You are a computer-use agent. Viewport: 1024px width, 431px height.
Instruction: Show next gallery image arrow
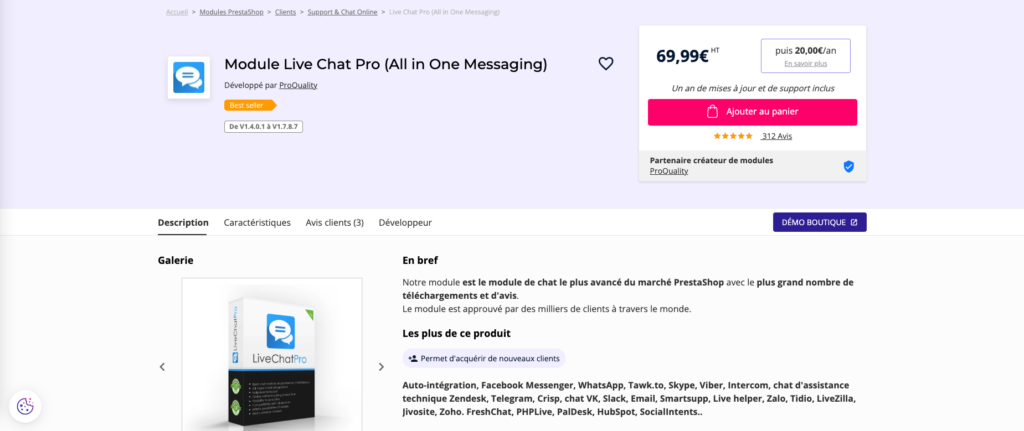381,367
